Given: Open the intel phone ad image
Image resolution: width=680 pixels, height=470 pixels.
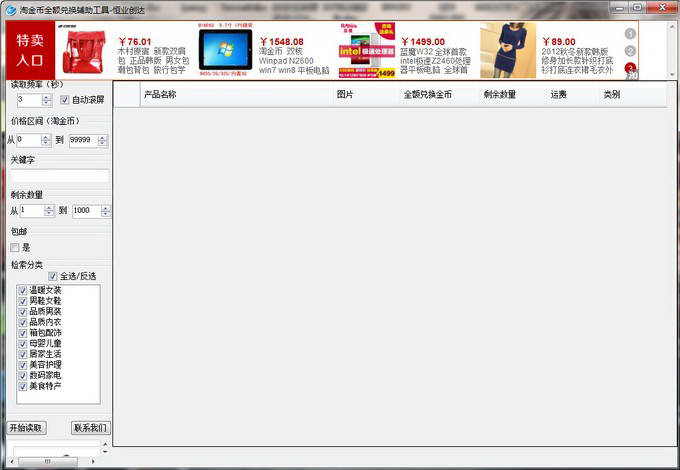Looking at the screenshot, I should (x=367, y=50).
